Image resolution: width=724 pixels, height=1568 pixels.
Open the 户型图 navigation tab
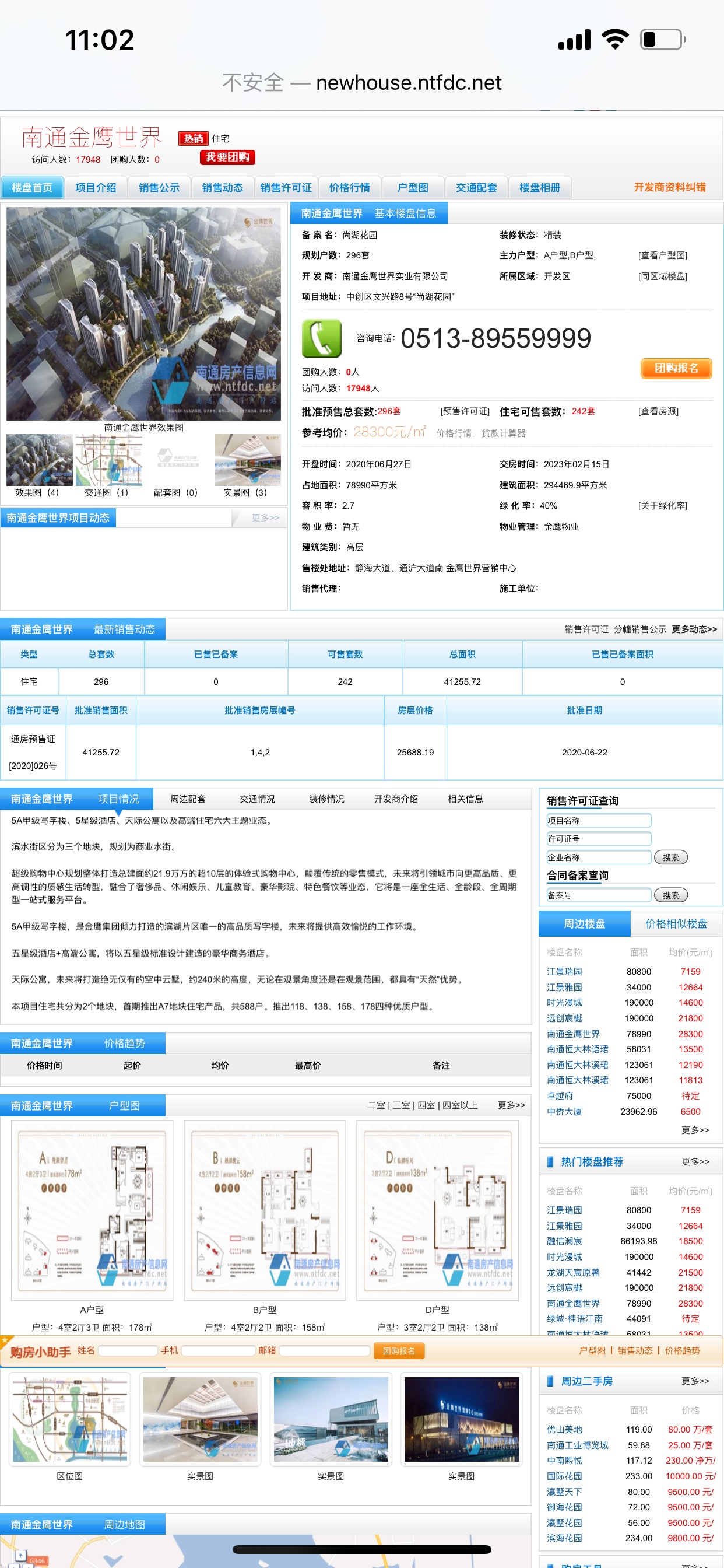(413, 187)
